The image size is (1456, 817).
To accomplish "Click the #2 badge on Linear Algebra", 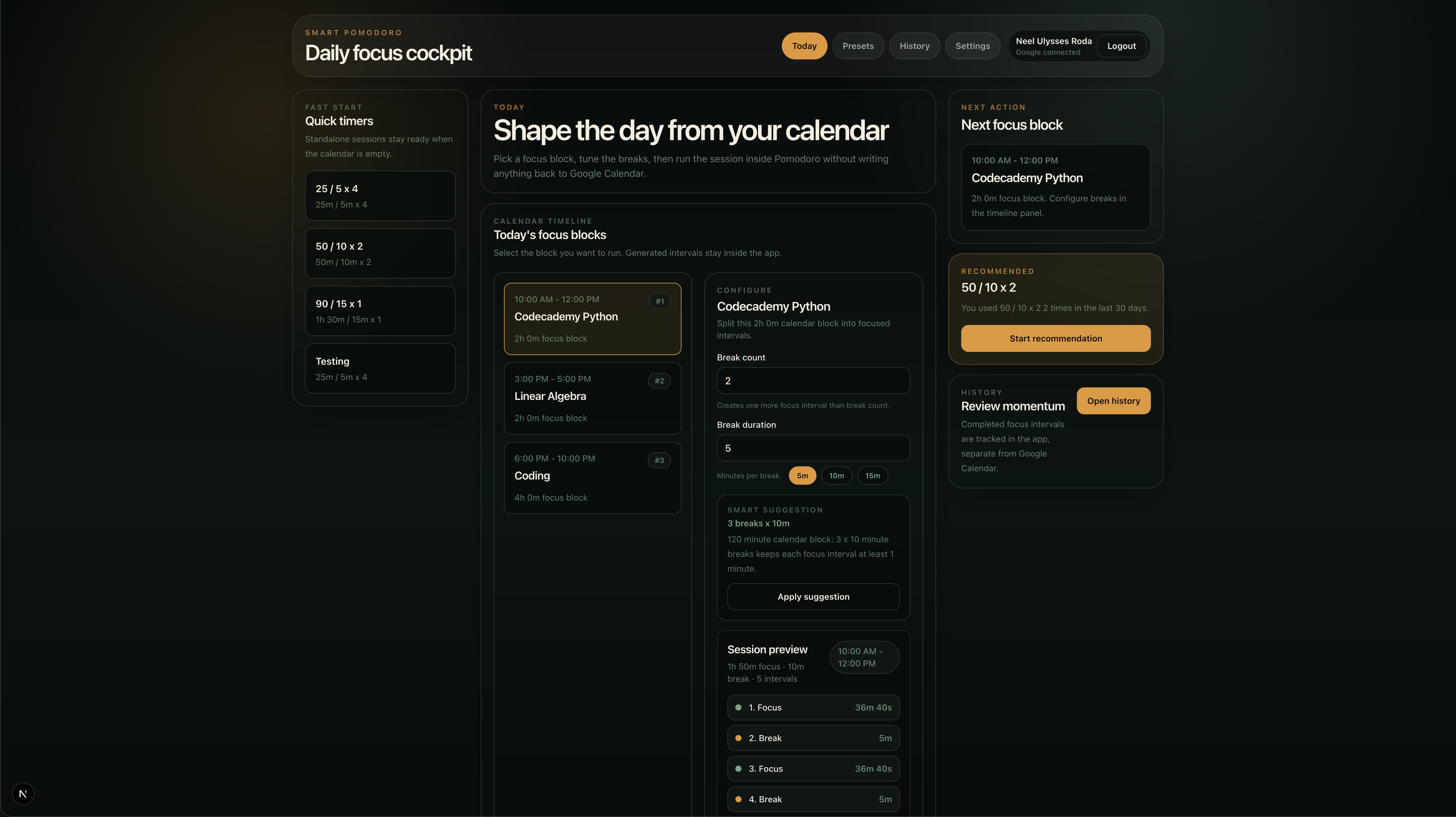I will (x=659, y=381).
